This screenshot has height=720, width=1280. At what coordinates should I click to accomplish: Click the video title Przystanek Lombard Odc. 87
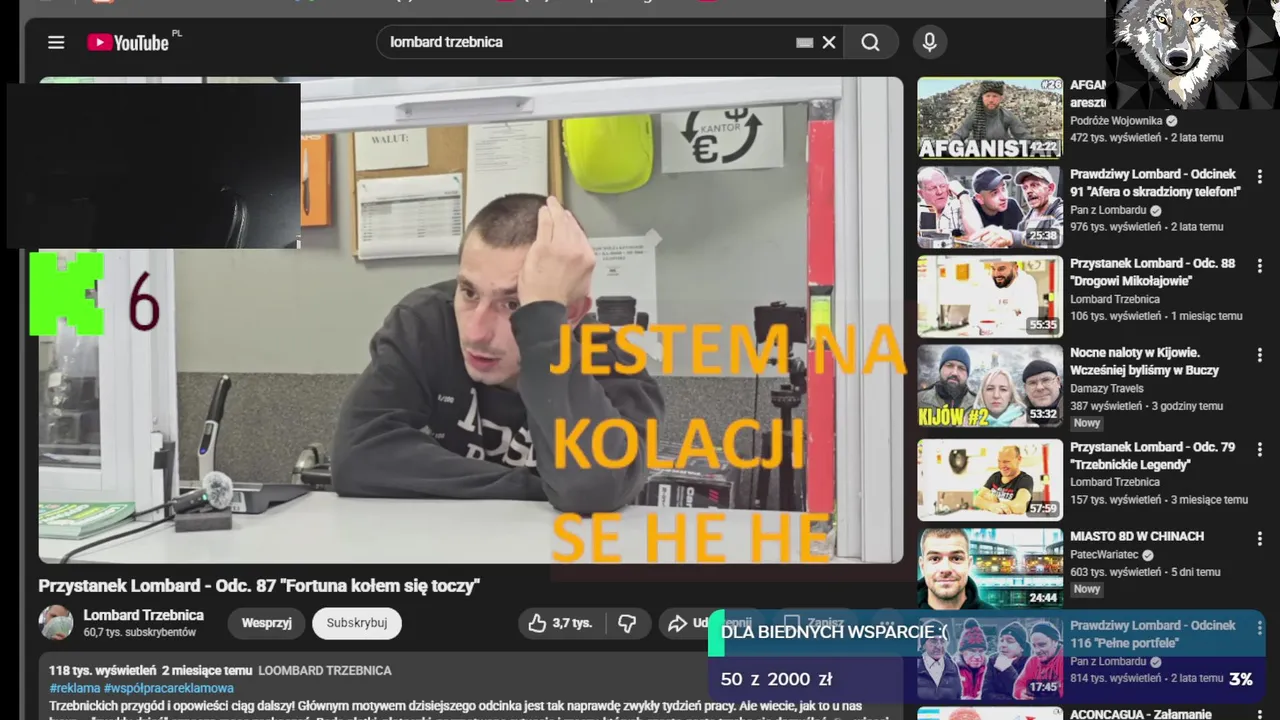click(259, 585)
